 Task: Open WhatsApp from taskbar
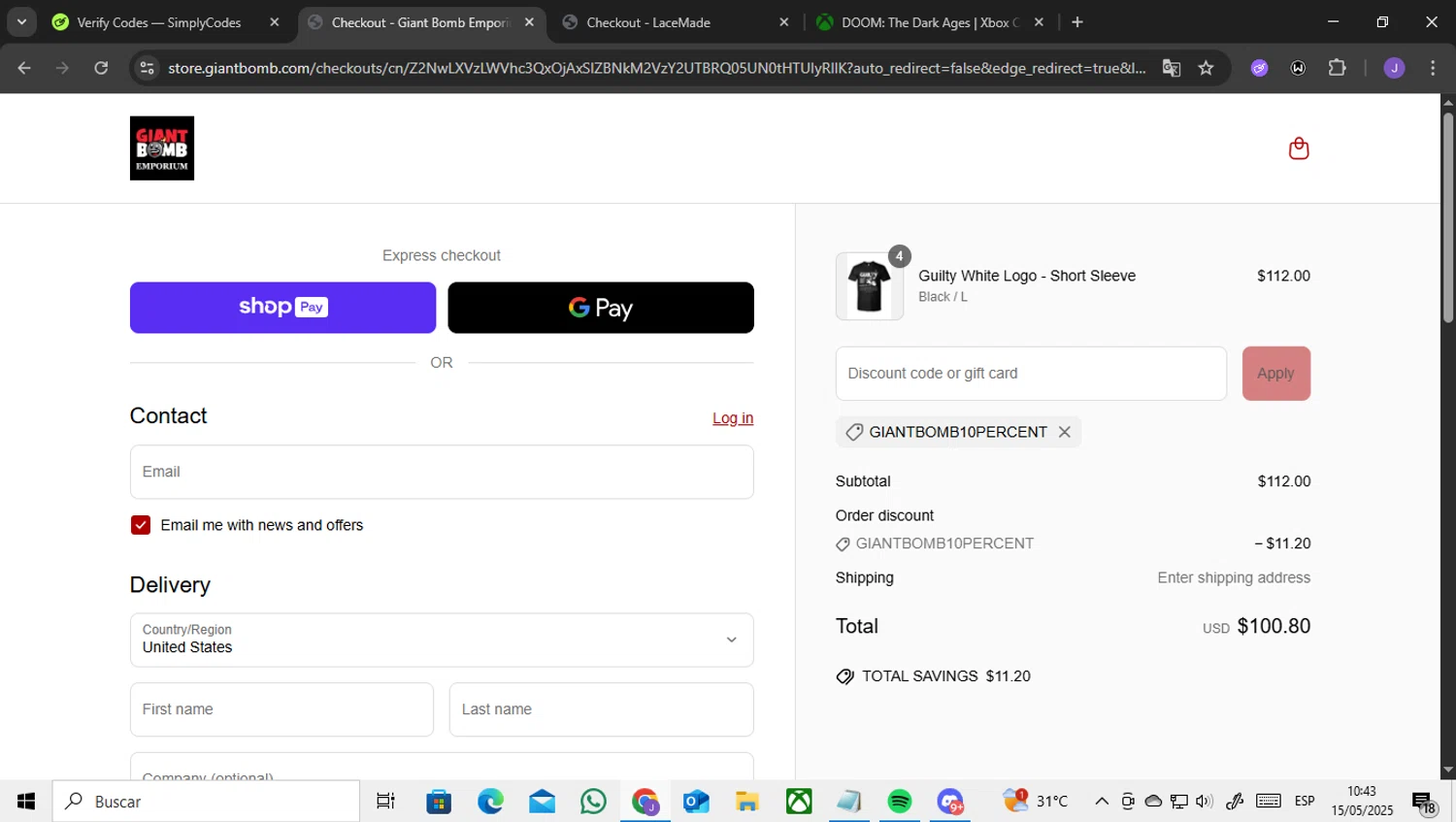[593, 802]
